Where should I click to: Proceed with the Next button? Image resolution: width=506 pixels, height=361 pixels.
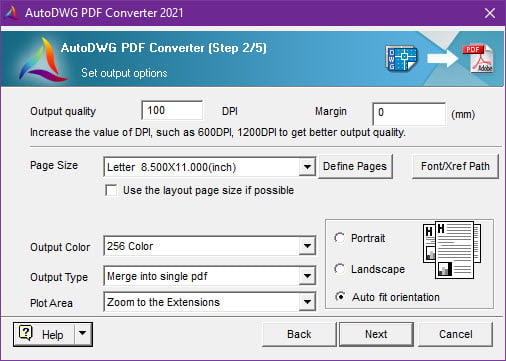point(376,334)
